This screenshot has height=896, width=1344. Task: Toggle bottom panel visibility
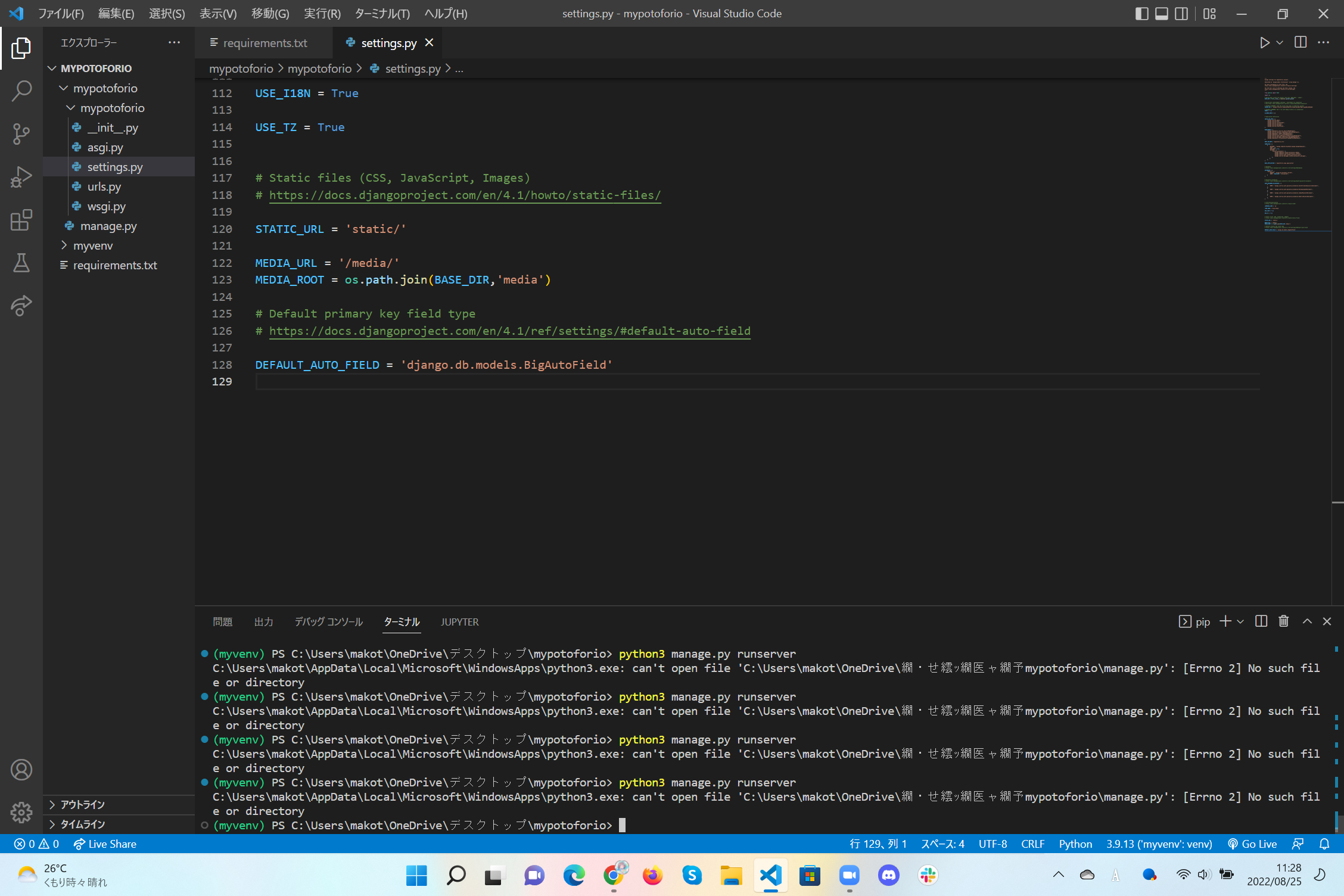[1162, 13]
